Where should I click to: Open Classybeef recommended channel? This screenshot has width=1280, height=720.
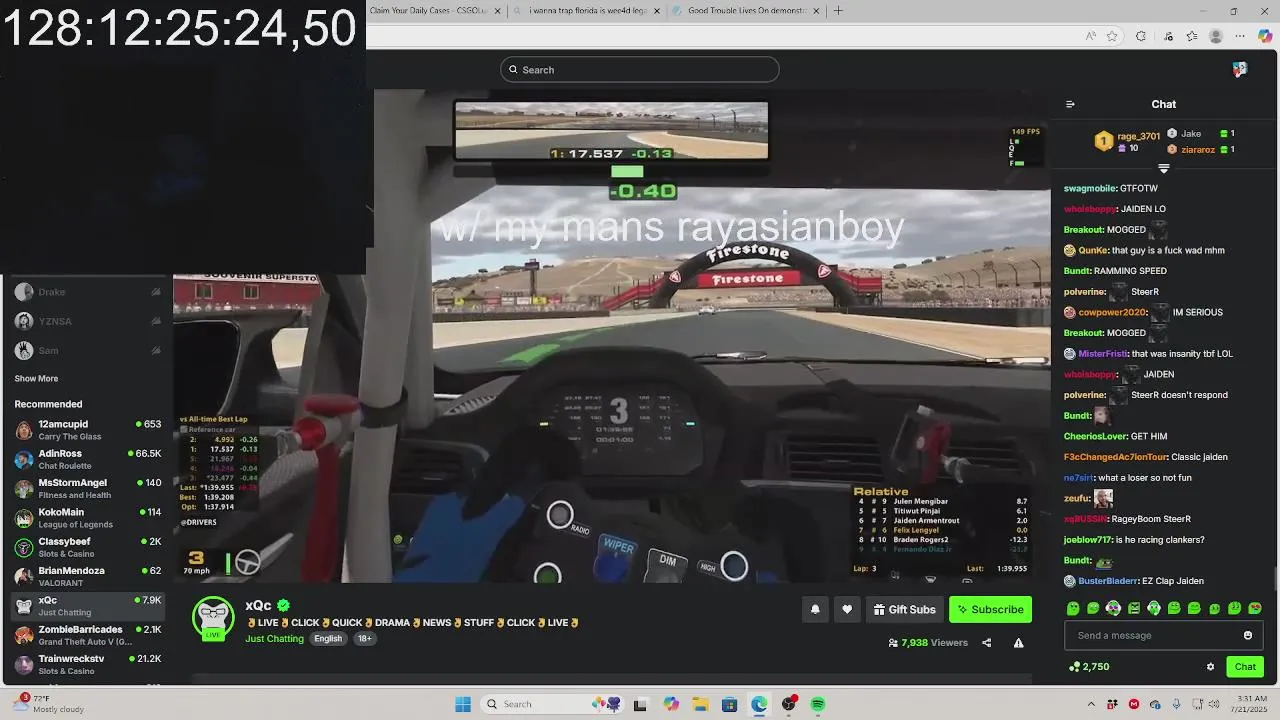87,547
